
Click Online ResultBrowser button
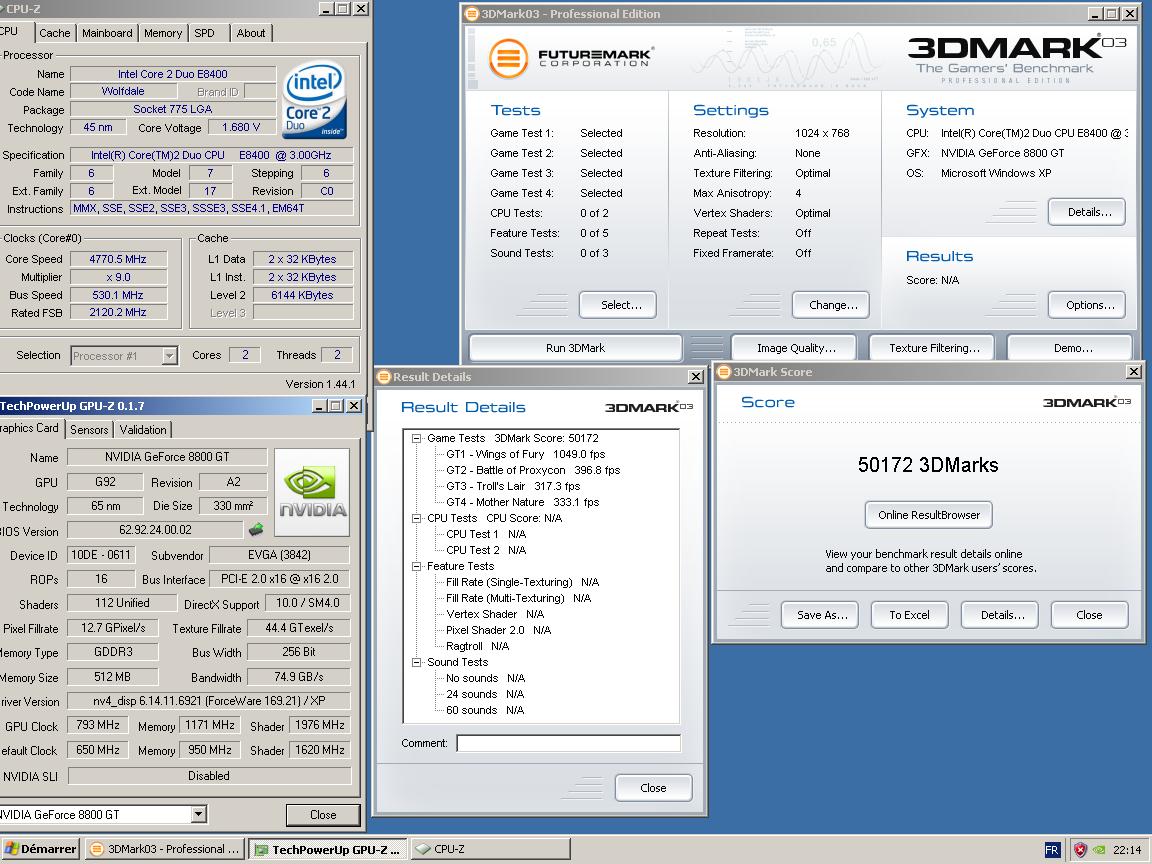coord(929,515)
